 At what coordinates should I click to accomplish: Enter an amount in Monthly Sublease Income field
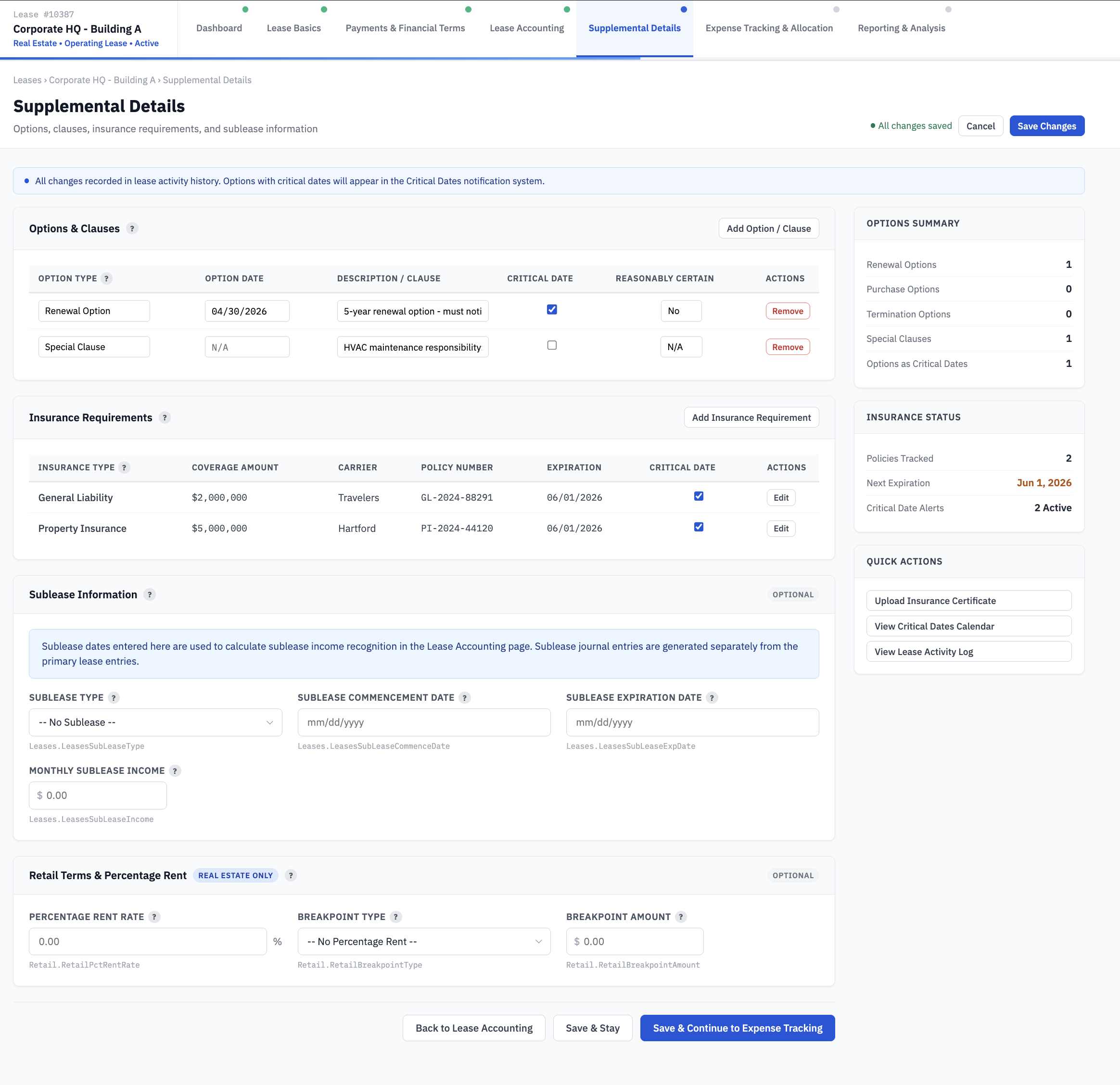tap(98, 795)
